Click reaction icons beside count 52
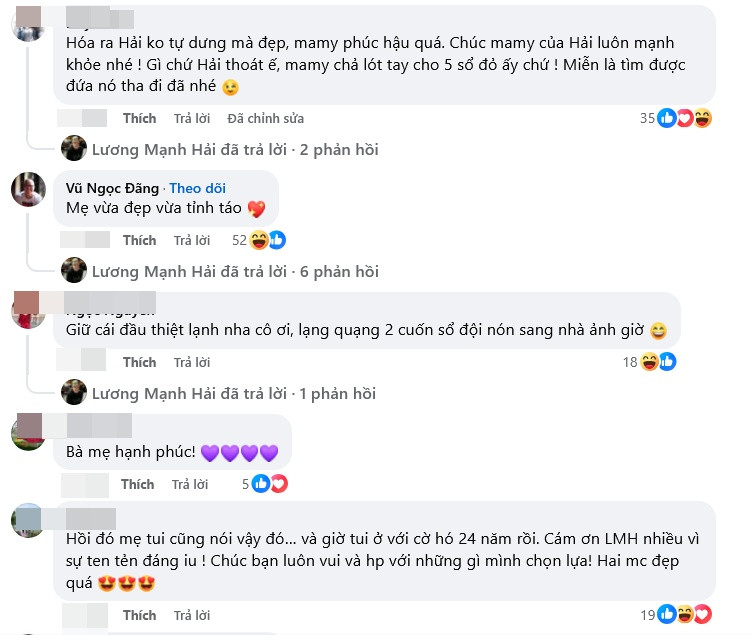754x635 pixels. tap(268, 240)
